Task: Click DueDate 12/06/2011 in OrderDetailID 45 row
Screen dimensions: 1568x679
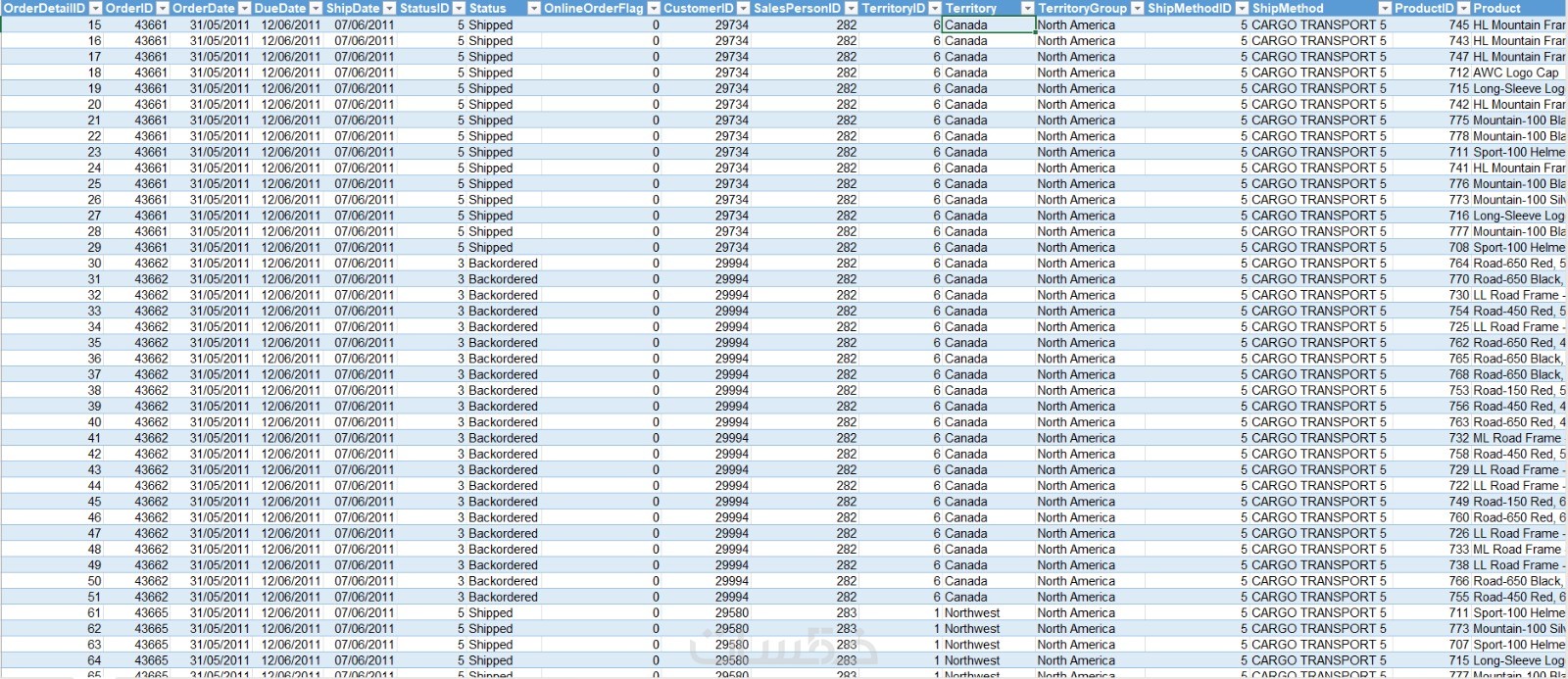Action: (x=291, y=501)
